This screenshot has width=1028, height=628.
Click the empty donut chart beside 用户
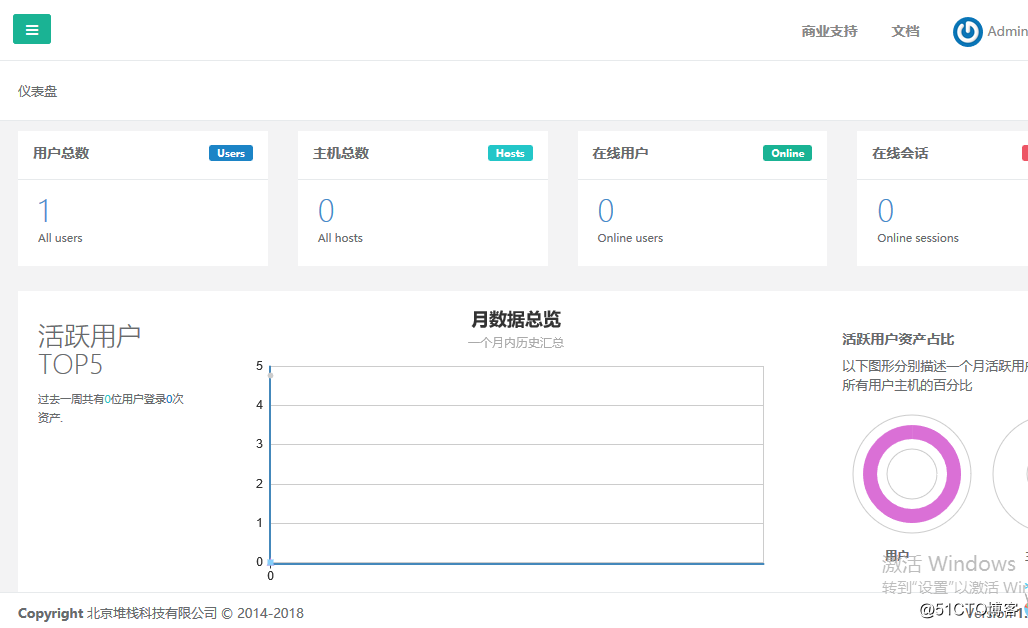(1021, 473)
